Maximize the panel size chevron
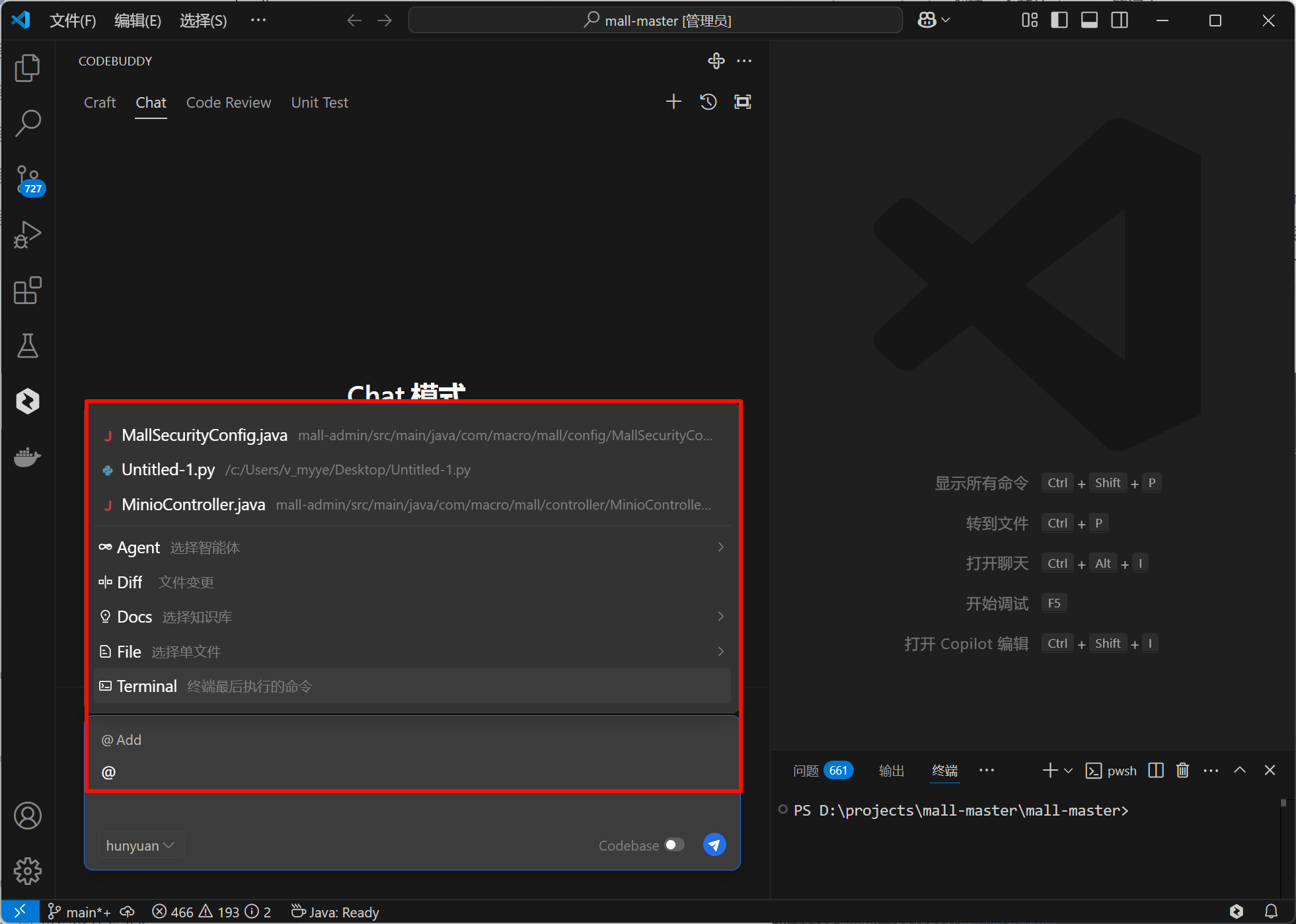 (x=1240, y=771)
